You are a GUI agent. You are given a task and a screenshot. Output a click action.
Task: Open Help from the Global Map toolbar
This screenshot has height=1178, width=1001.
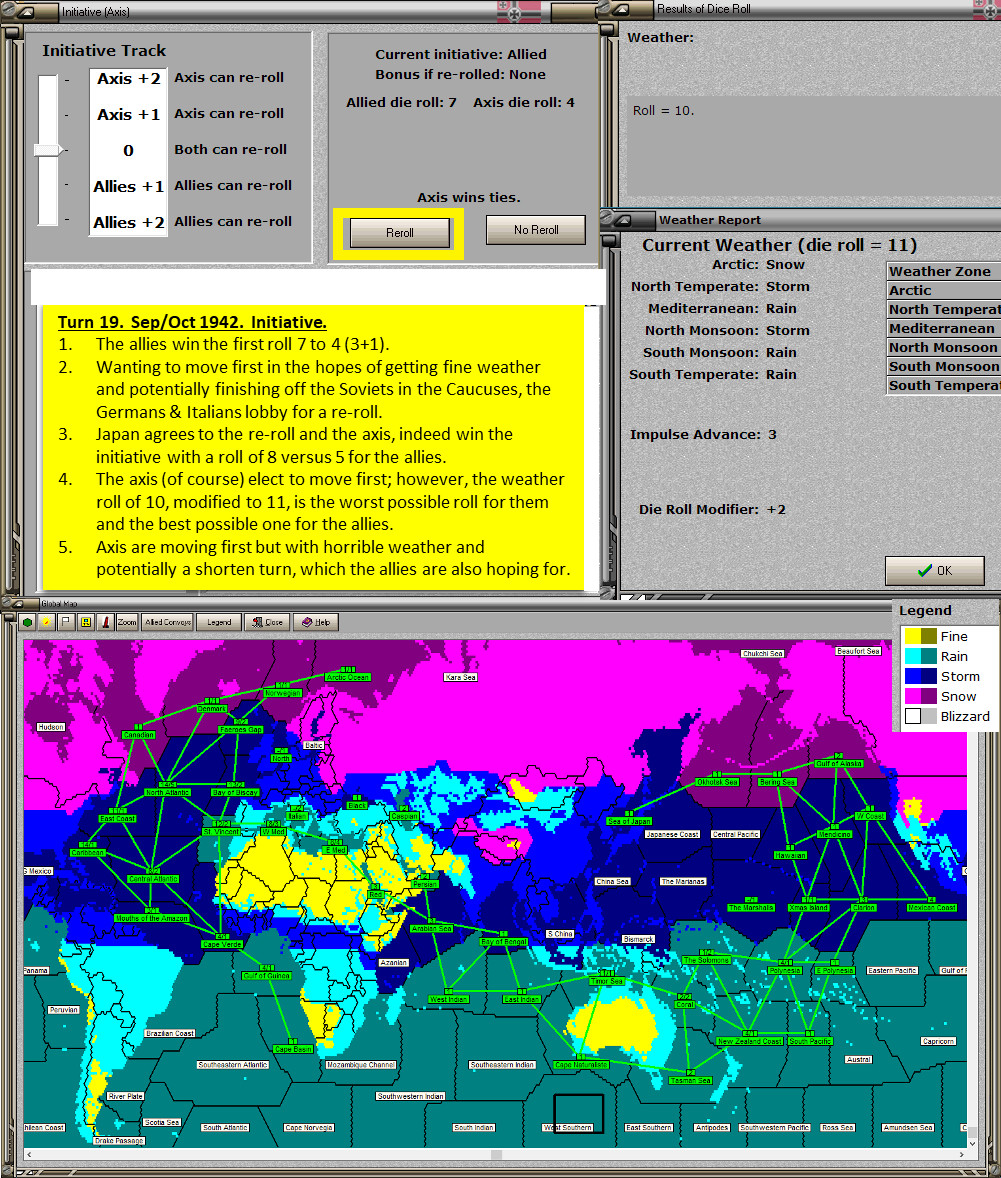click(x=316, y=622)
